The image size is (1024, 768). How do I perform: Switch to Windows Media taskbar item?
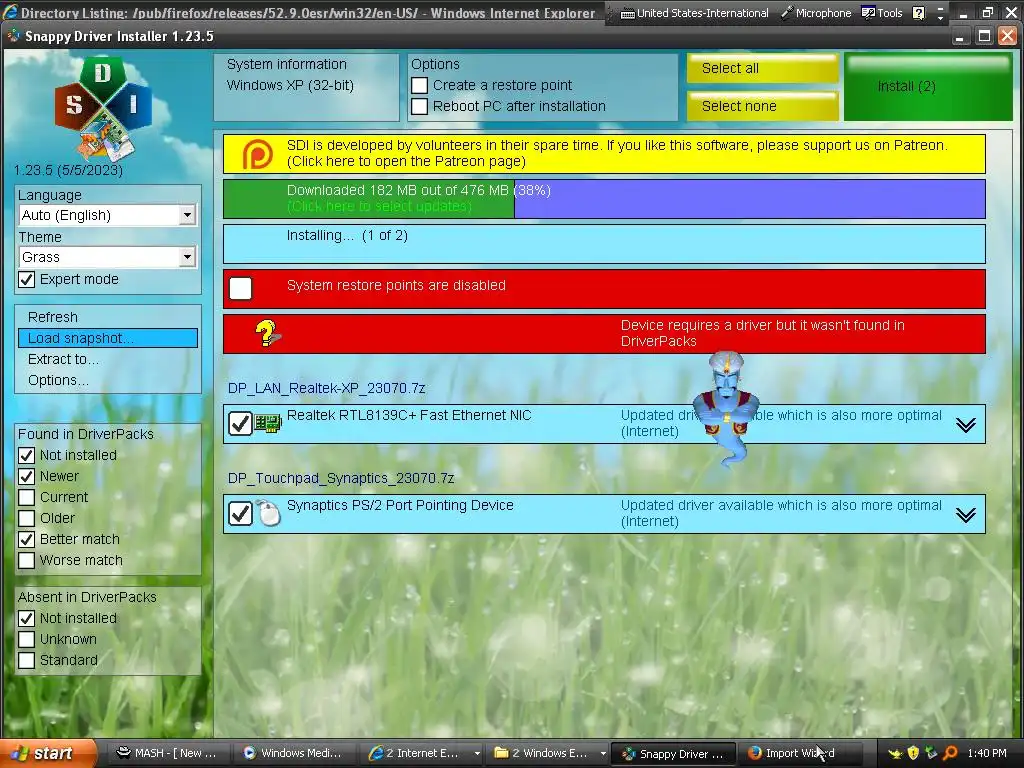pos(292,753)
